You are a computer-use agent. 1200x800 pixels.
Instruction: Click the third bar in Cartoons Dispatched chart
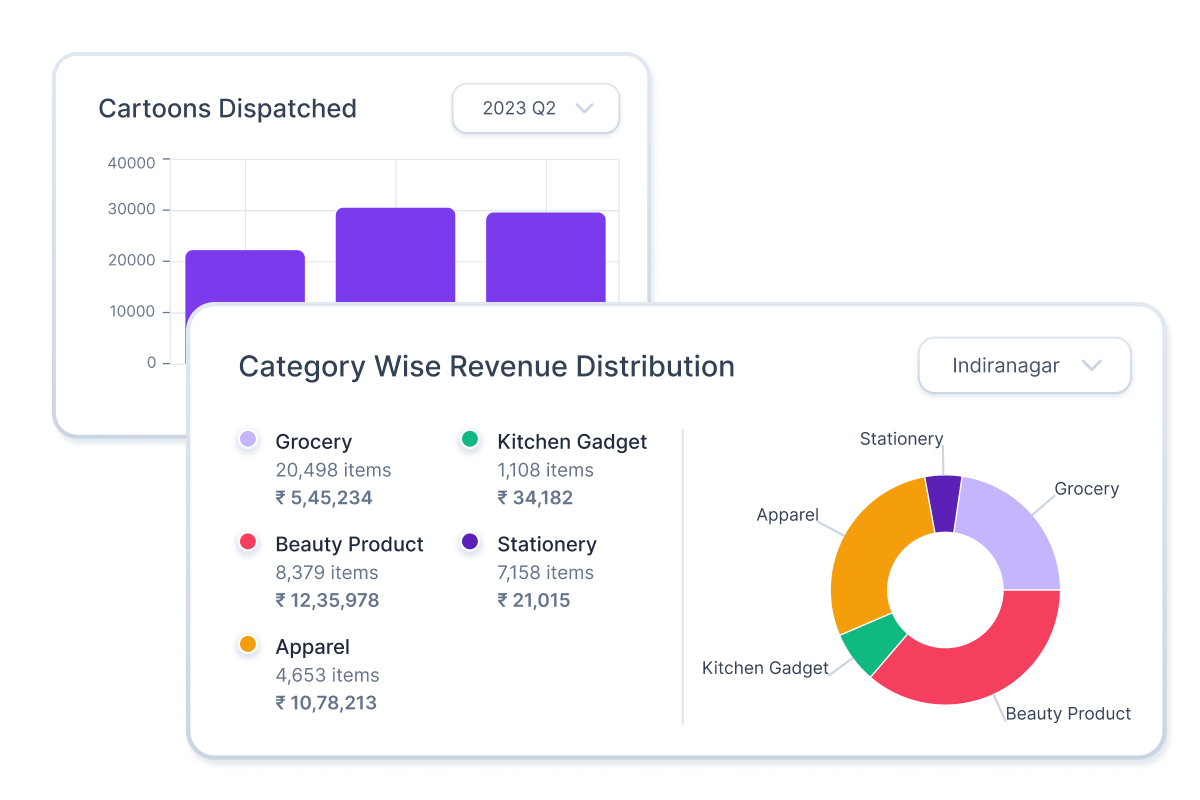click(x=546, y=257)
